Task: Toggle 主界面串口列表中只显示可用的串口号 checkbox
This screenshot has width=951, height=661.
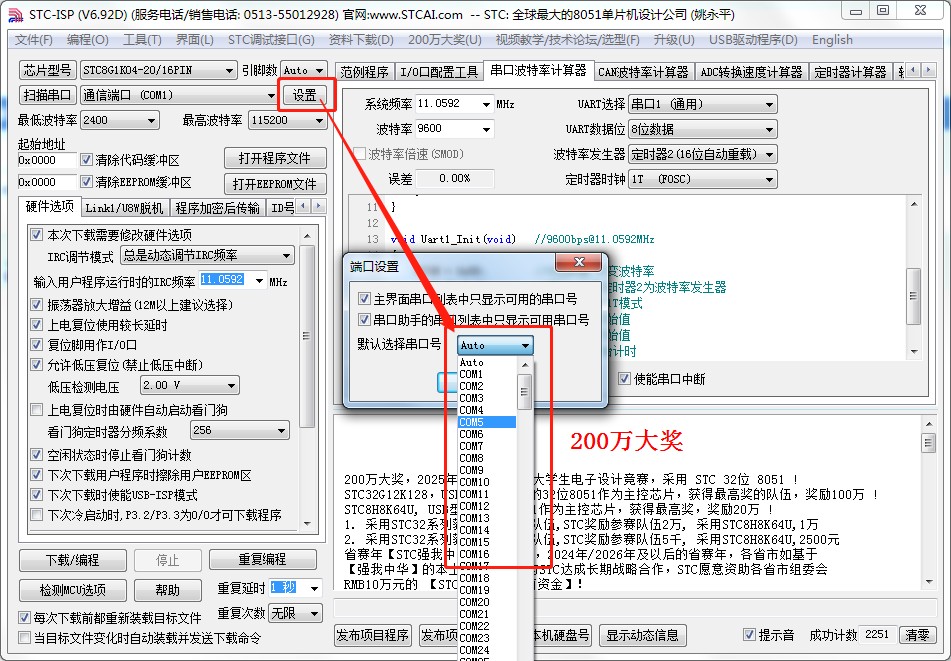Action: click(365, 299)
